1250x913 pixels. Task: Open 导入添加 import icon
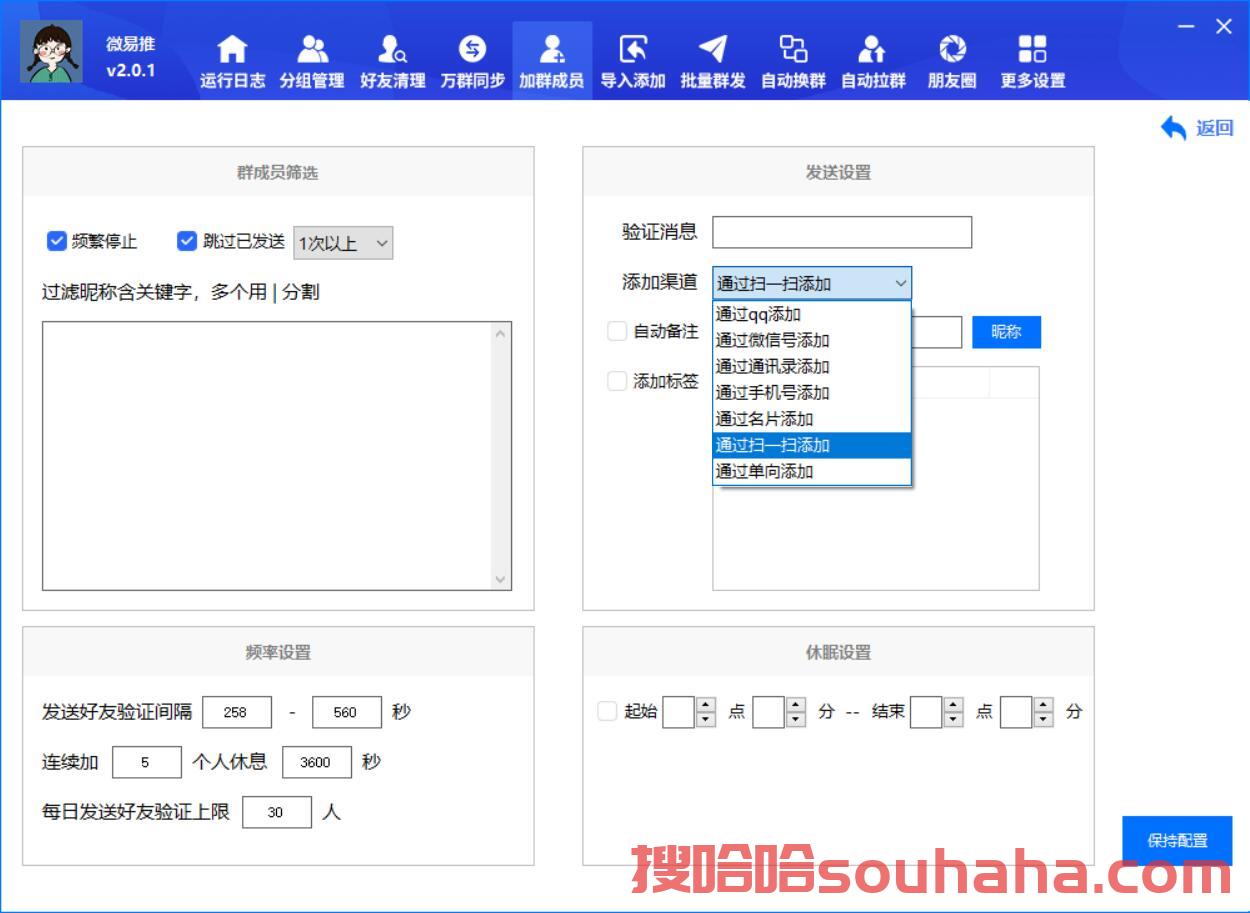pos(632,50)
